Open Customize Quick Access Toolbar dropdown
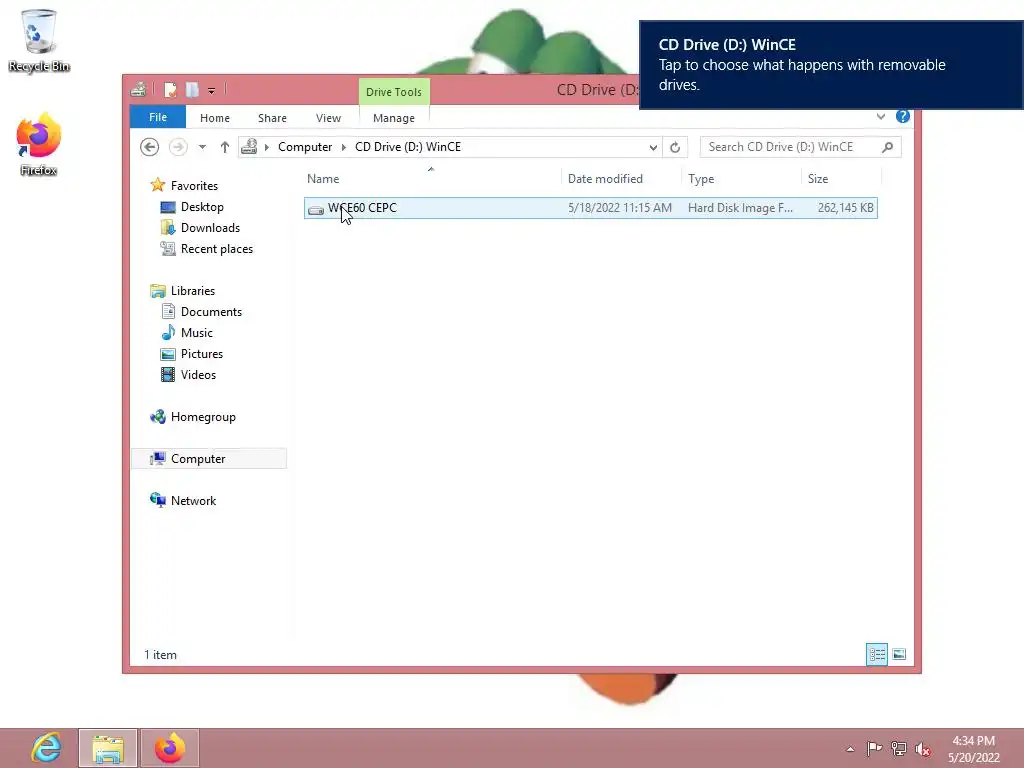Screen dimensions: 1024x768 pos(212,91)
